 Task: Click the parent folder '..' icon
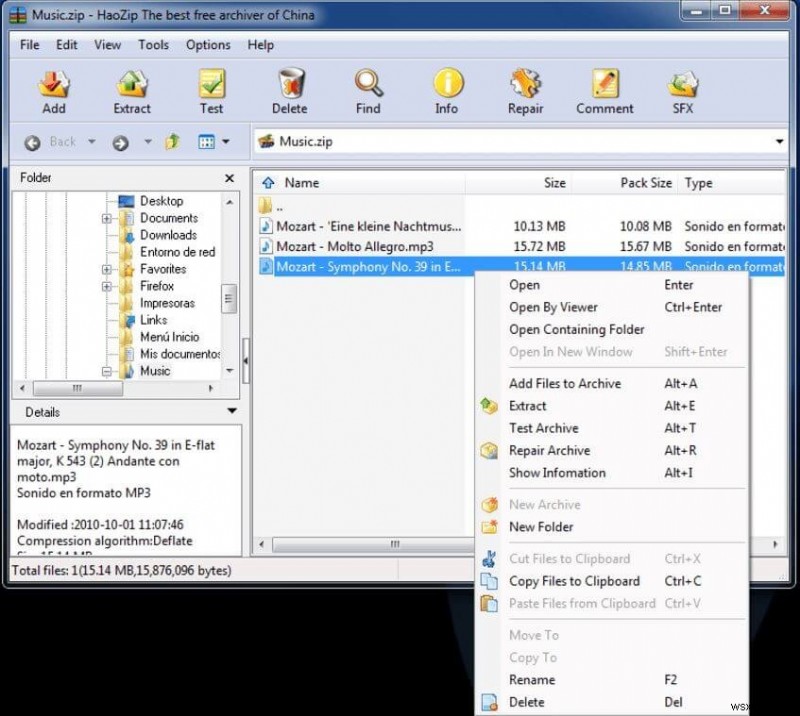[265, 206]
